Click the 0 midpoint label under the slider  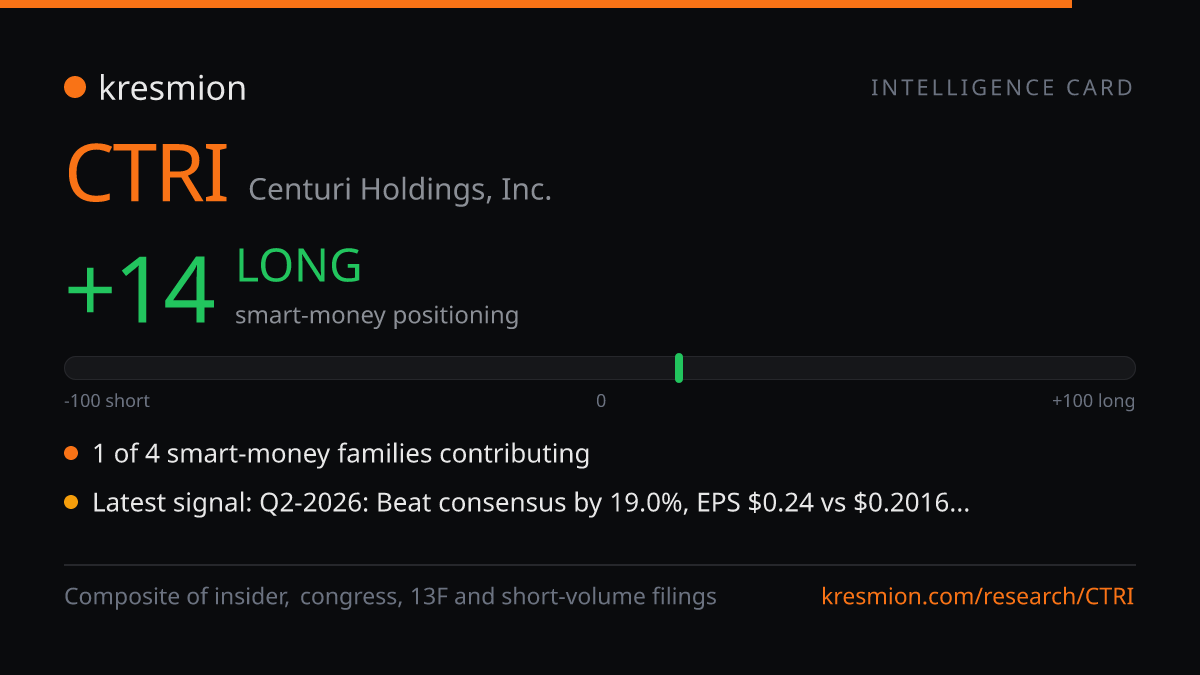point(601,401)
